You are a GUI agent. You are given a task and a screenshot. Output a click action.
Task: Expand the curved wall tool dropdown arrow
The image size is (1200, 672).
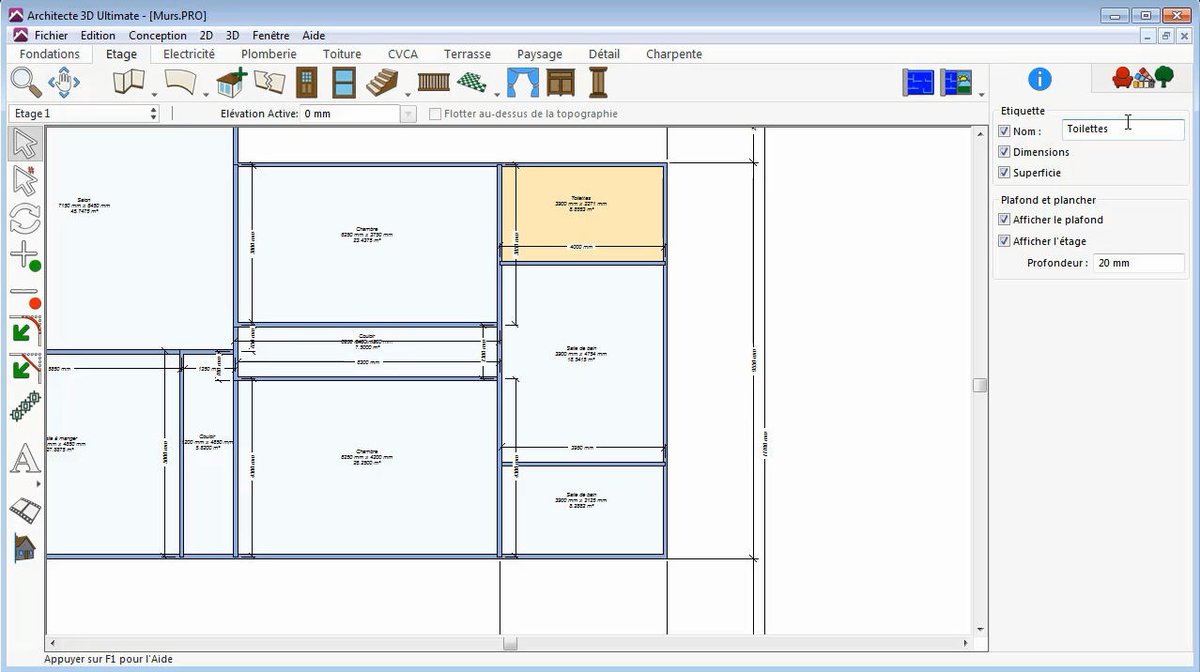point(206,94)
